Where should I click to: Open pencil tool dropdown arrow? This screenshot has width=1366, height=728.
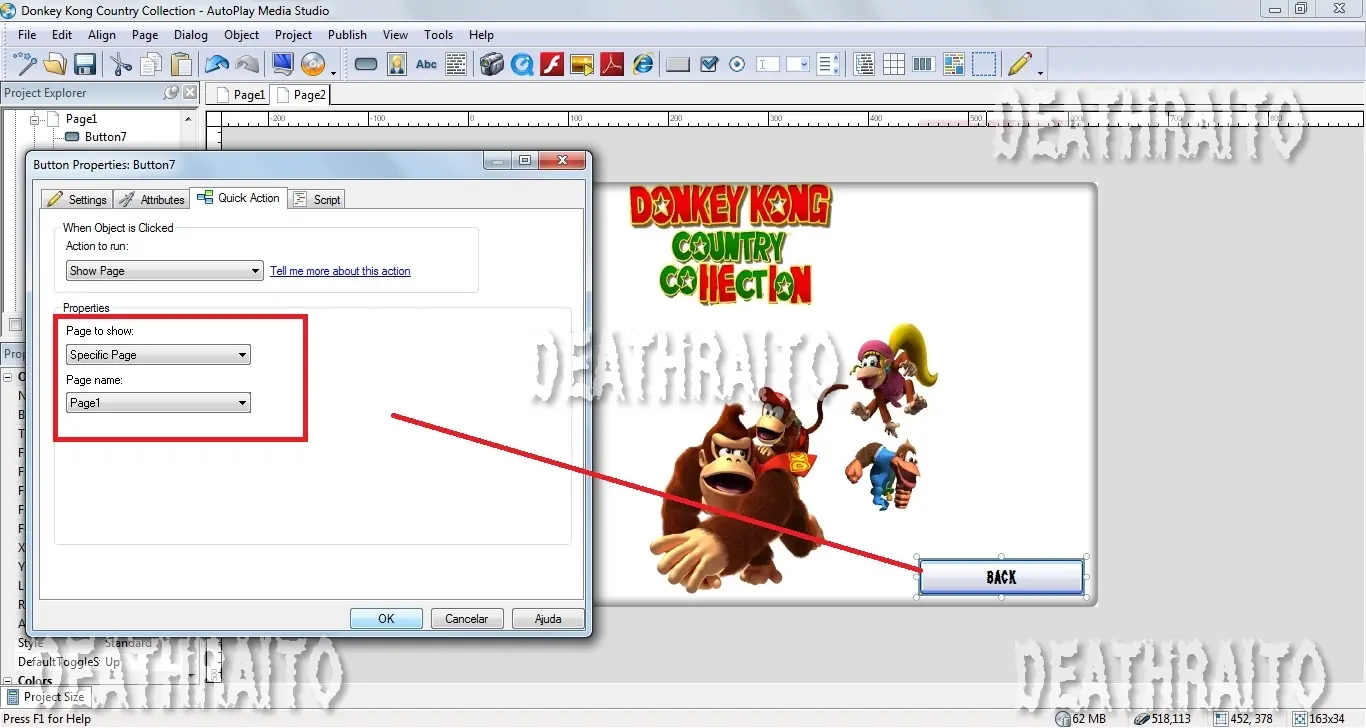tap(1040, 72)
